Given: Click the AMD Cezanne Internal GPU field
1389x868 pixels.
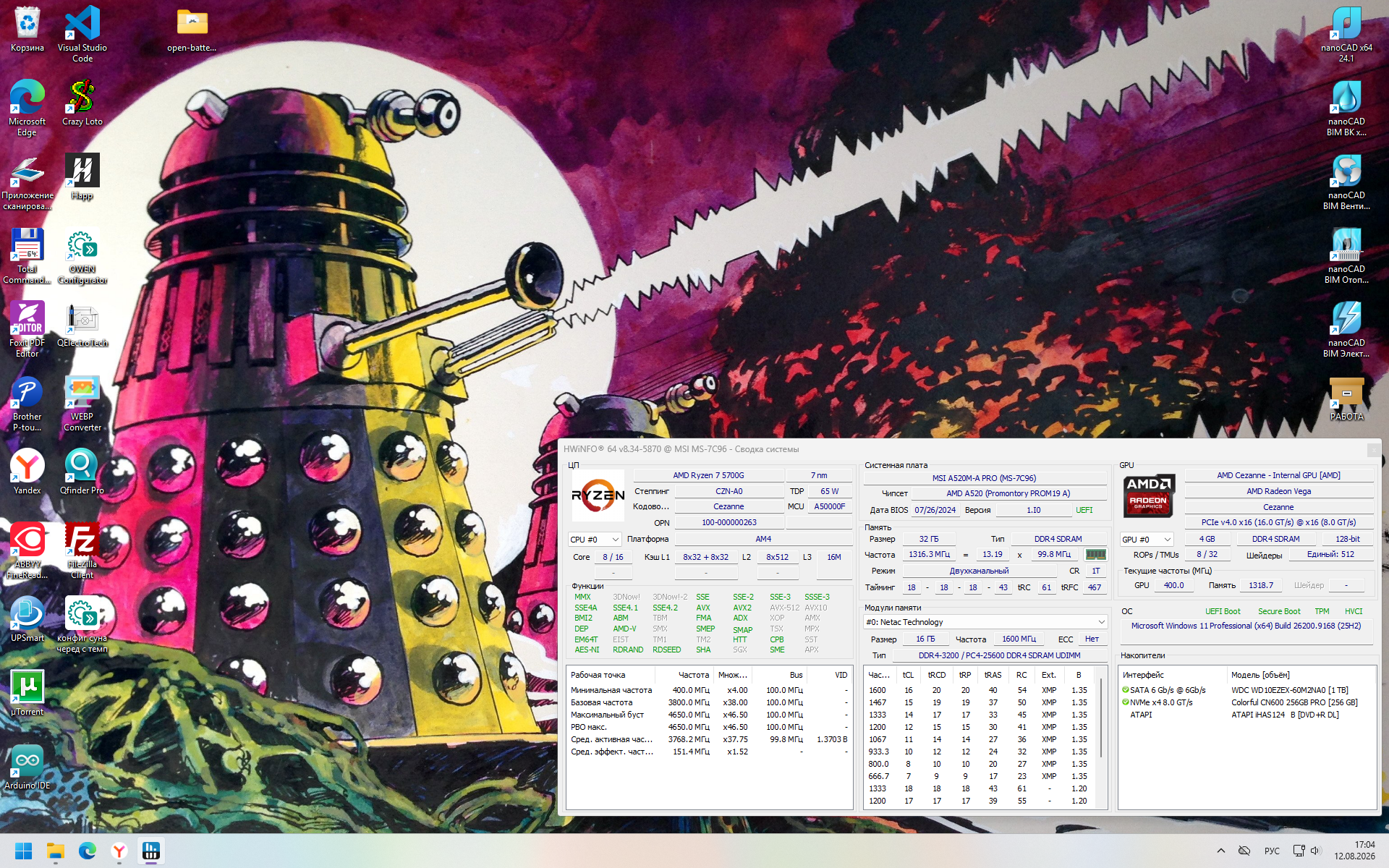Looking at the screenshot, I should (x=1278, y=475).
